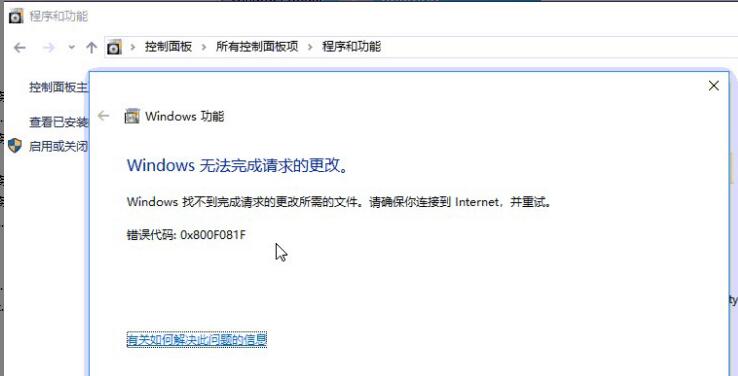
Task: Open the 查看已安装的更新 sidebar link
Action: (x=58, y=122)
